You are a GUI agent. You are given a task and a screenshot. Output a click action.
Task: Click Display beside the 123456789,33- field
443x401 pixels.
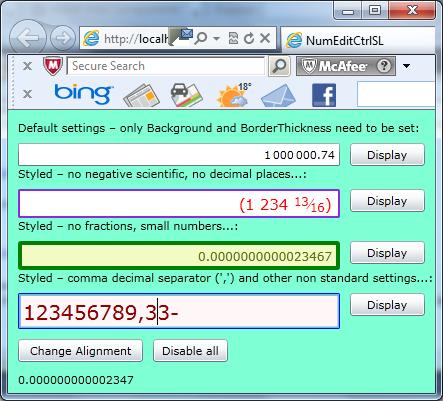pos(387,305)
